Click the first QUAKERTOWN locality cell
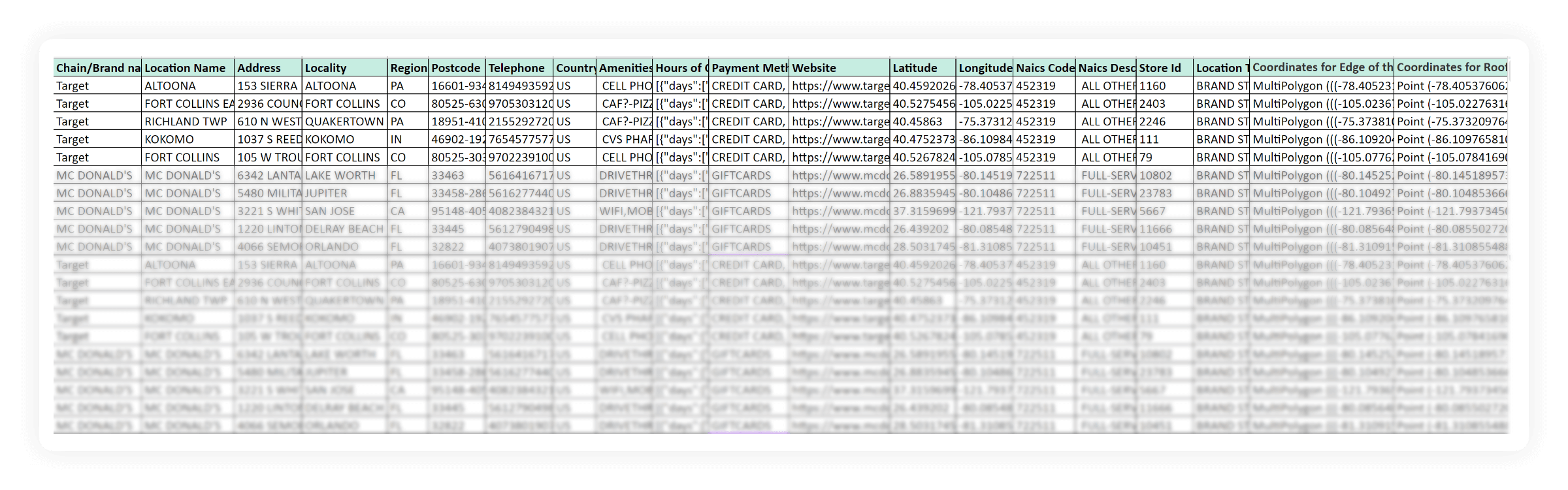The height and width of the screenshot is (490, 1568). coord(344,122)
